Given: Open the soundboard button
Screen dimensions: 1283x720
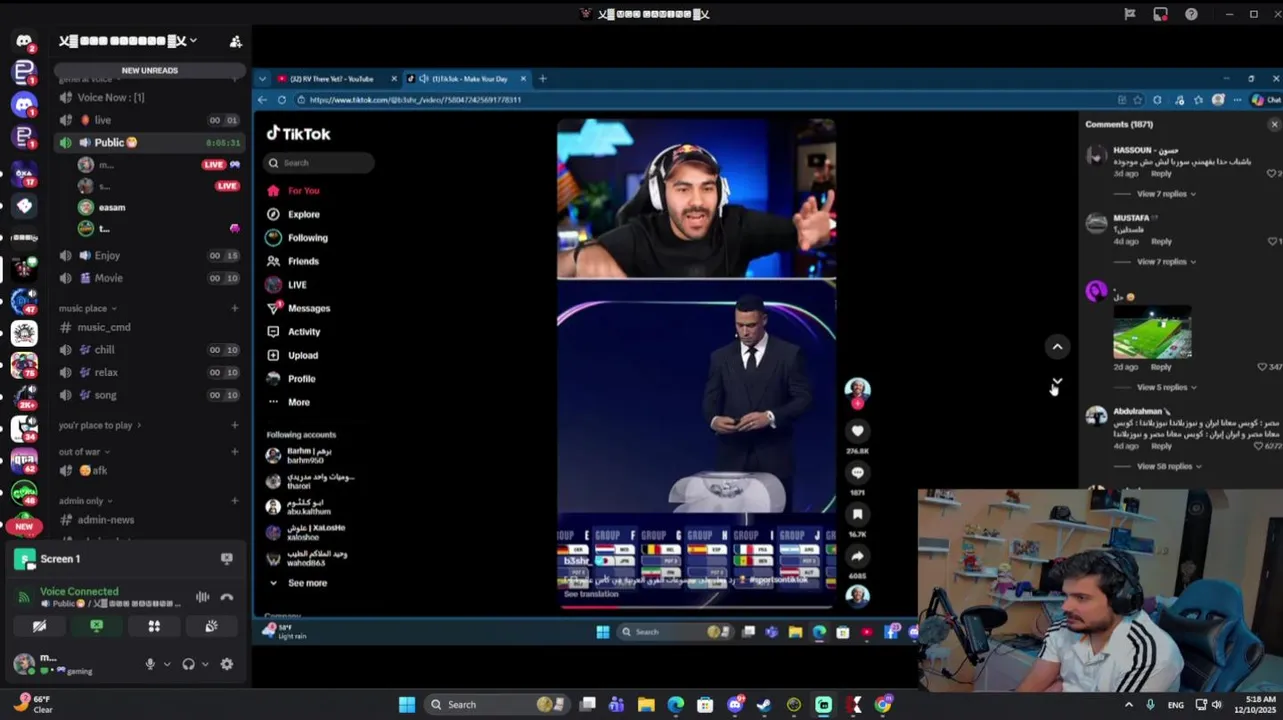Looking at the screenshot, I should pos(211,626).
